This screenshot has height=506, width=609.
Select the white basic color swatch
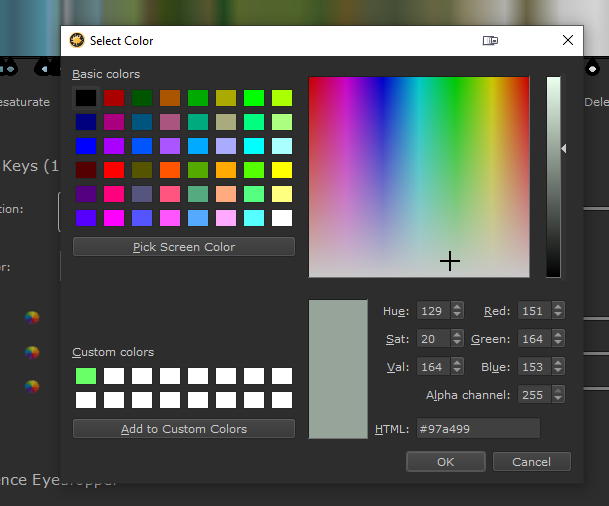282,217
